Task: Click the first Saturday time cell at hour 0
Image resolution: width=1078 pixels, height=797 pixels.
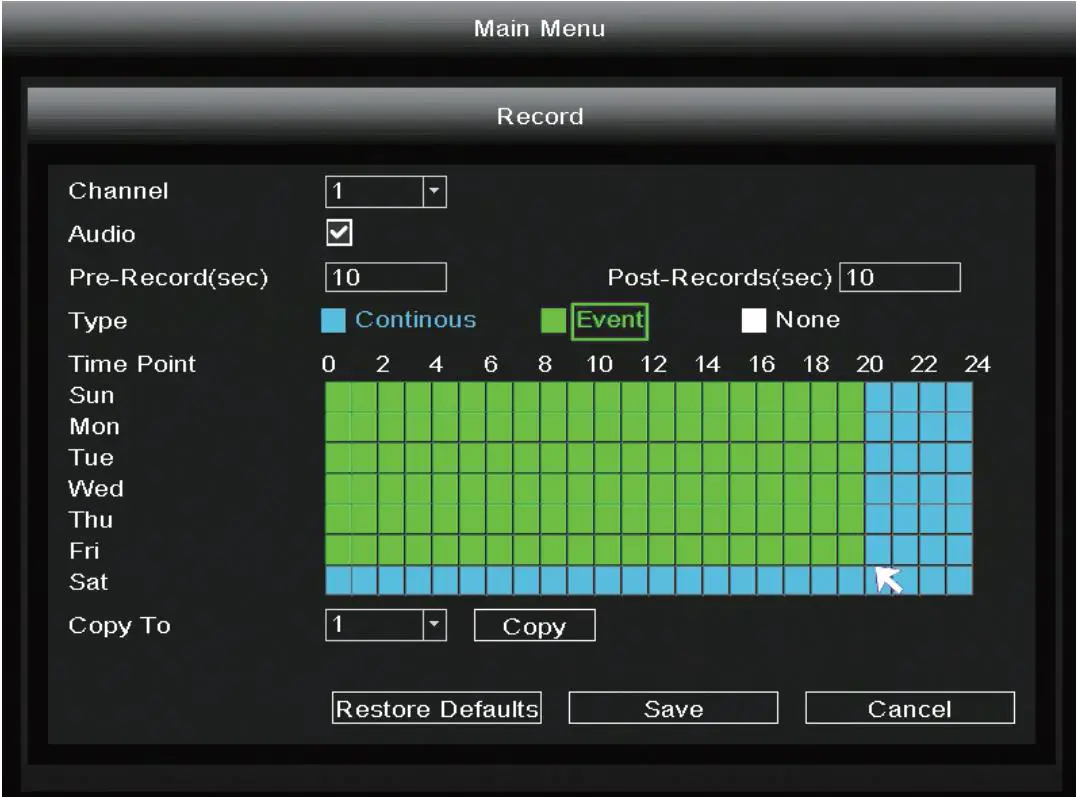Action: (338, 581)
